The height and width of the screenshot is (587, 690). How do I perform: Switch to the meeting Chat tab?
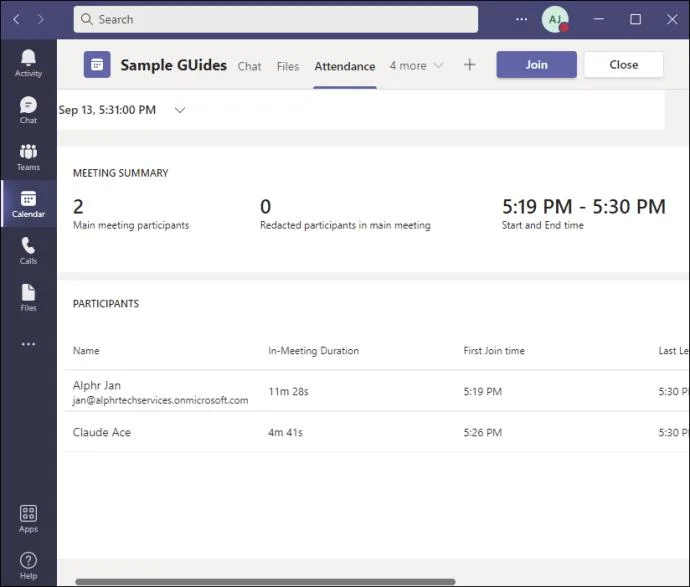(249, 66)
